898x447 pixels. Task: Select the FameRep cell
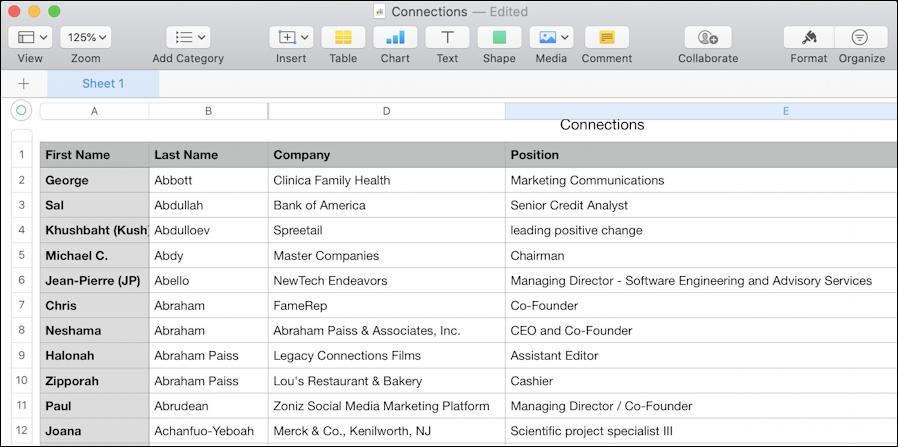(x=387, y=306)
